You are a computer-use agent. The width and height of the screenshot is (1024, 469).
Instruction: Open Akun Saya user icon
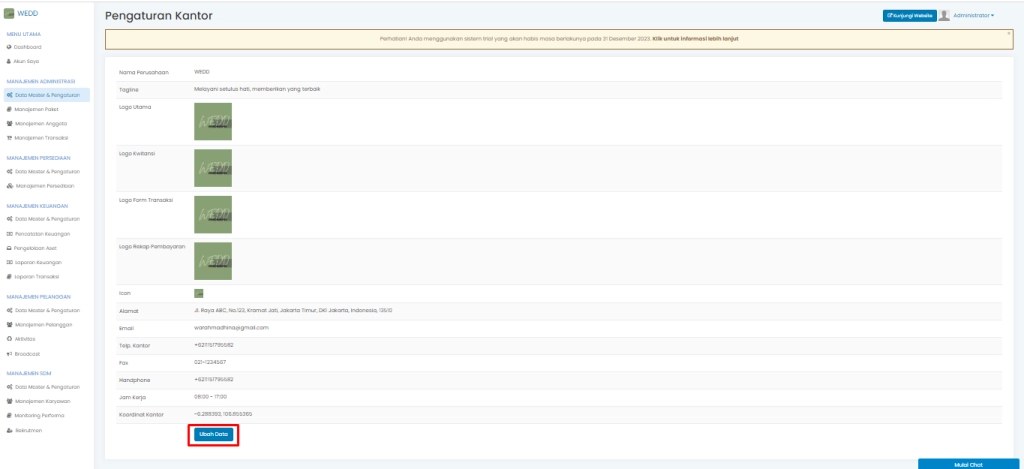click(x=9, y=61)
